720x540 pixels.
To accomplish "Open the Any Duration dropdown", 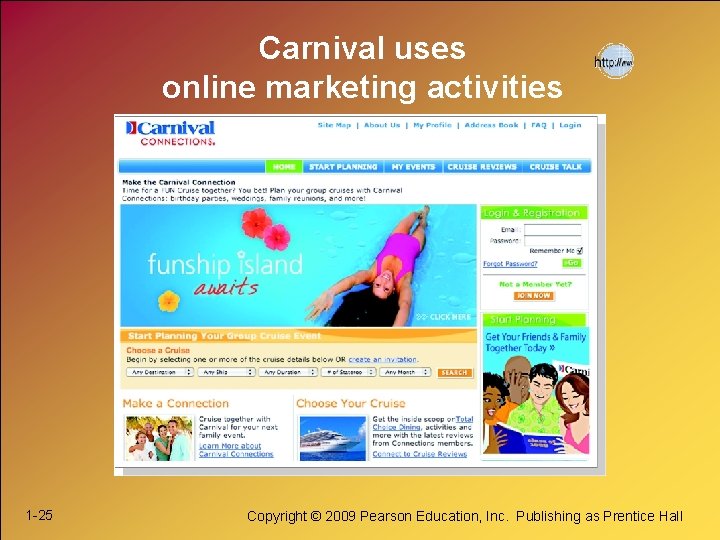I will click(288, 372).
